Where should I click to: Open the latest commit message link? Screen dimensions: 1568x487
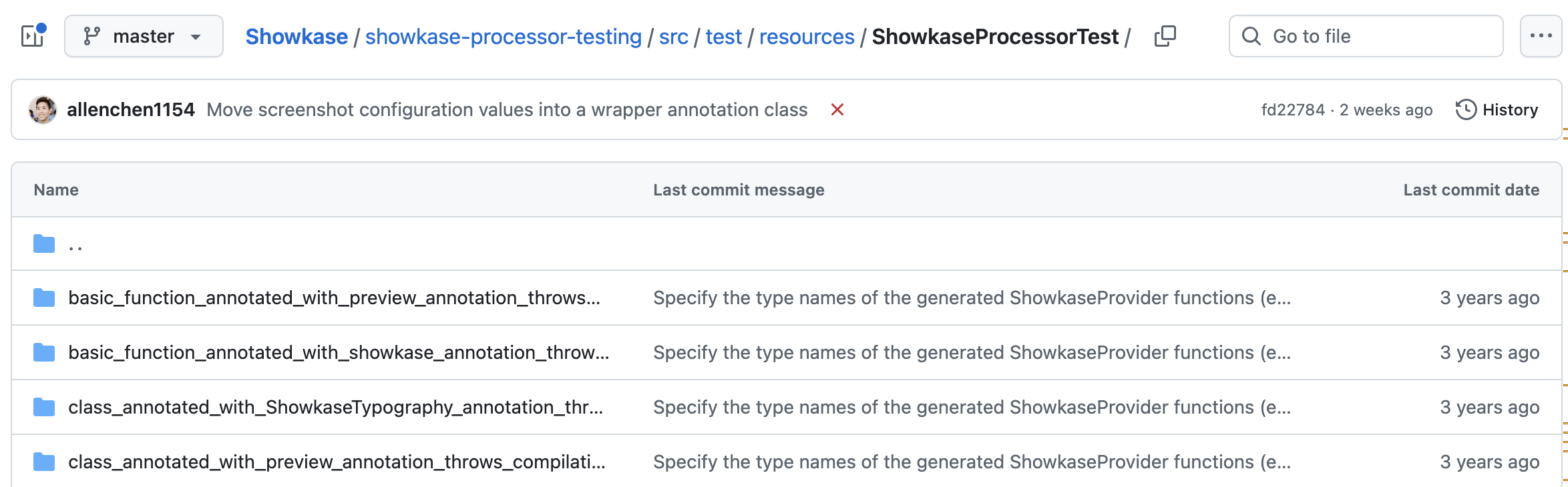(507, 110)
